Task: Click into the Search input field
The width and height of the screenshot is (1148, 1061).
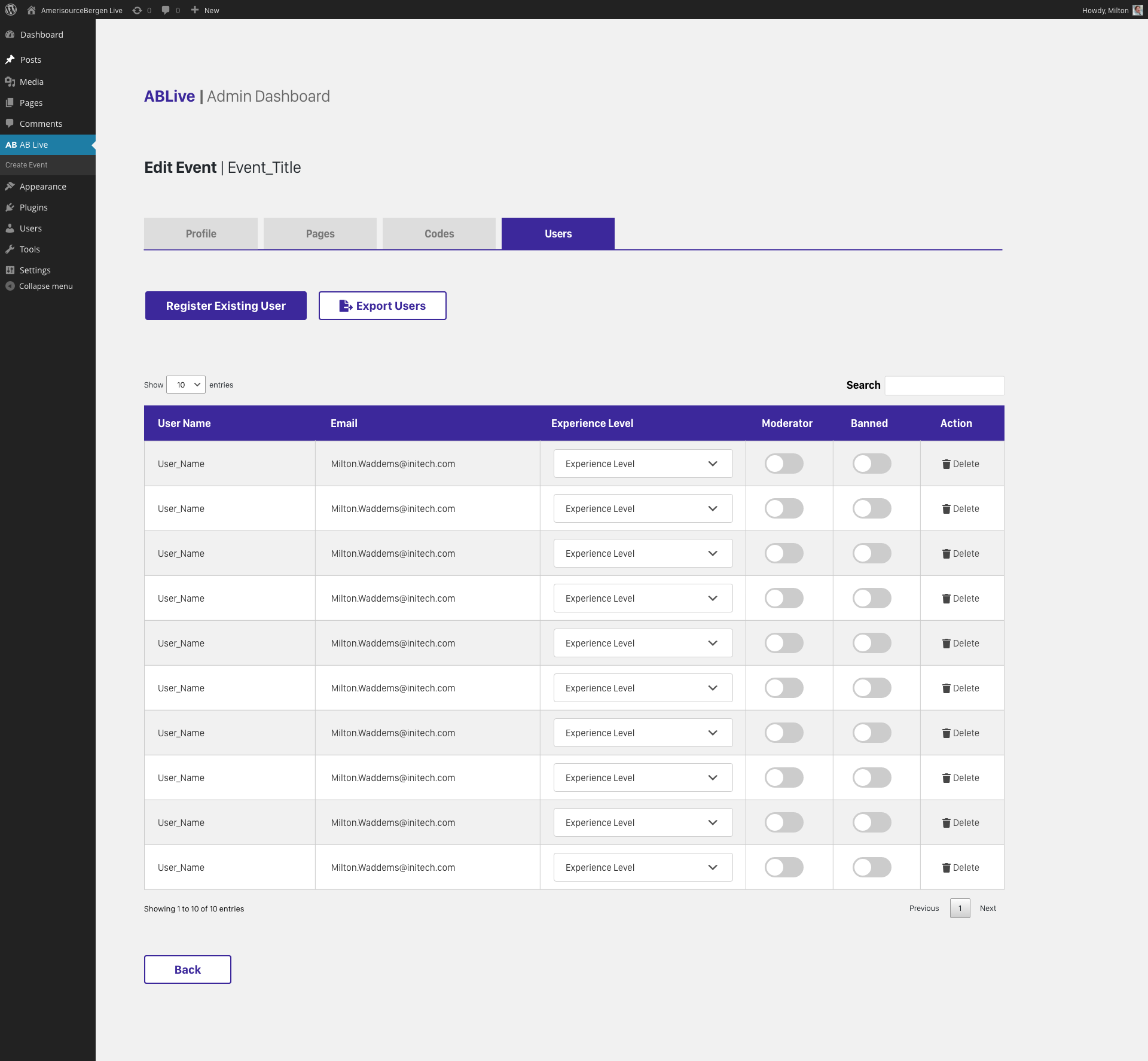Action: click(x=944, y=385)
